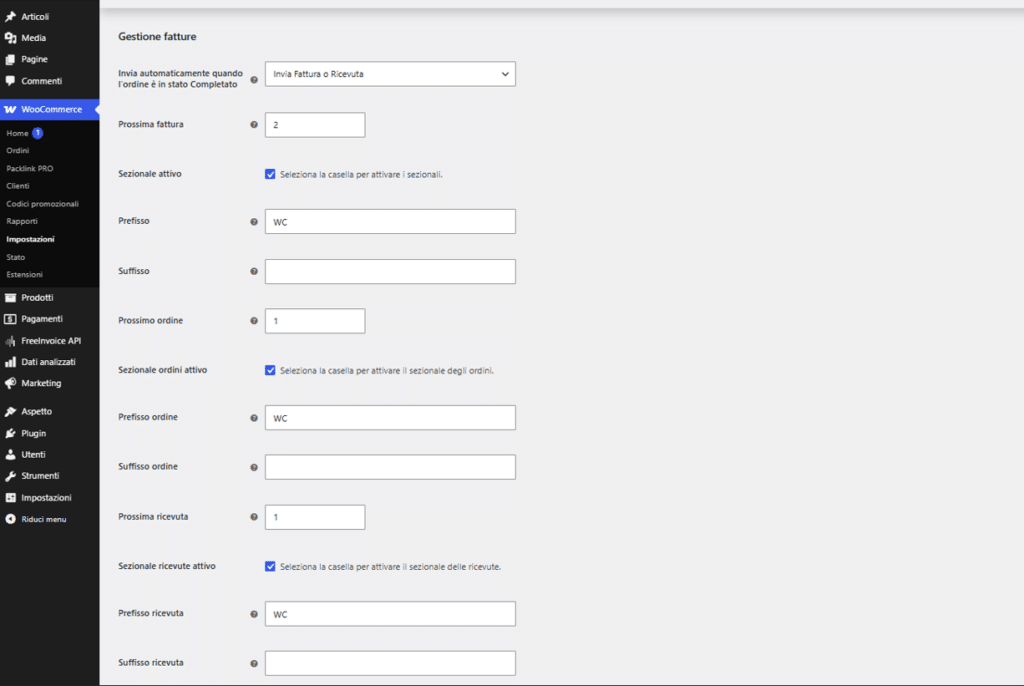This screenshot has width=1024, height=686.
Task: Click label 'Seleziona la casella per attivare i sezionali.'
Action: pos(361,174)
